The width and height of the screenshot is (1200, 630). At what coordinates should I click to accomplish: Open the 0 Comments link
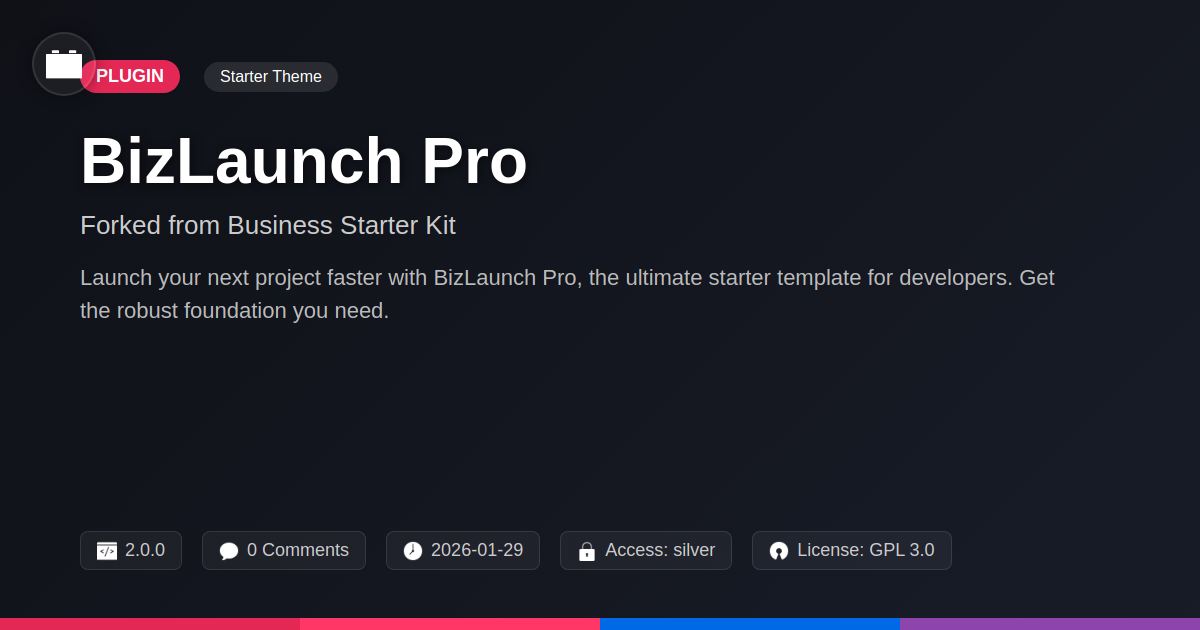point(298,550)
